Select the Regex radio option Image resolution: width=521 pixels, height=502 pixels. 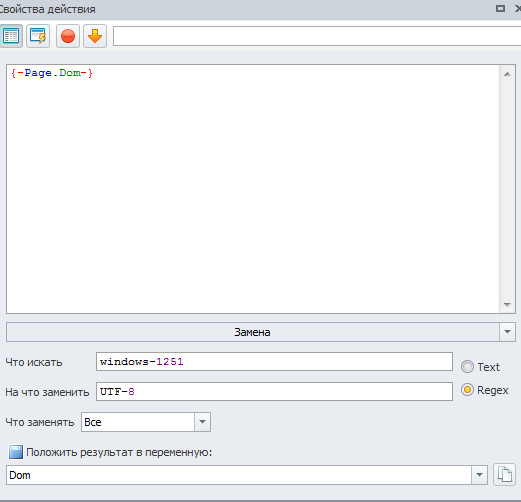[x=467, y=390]
